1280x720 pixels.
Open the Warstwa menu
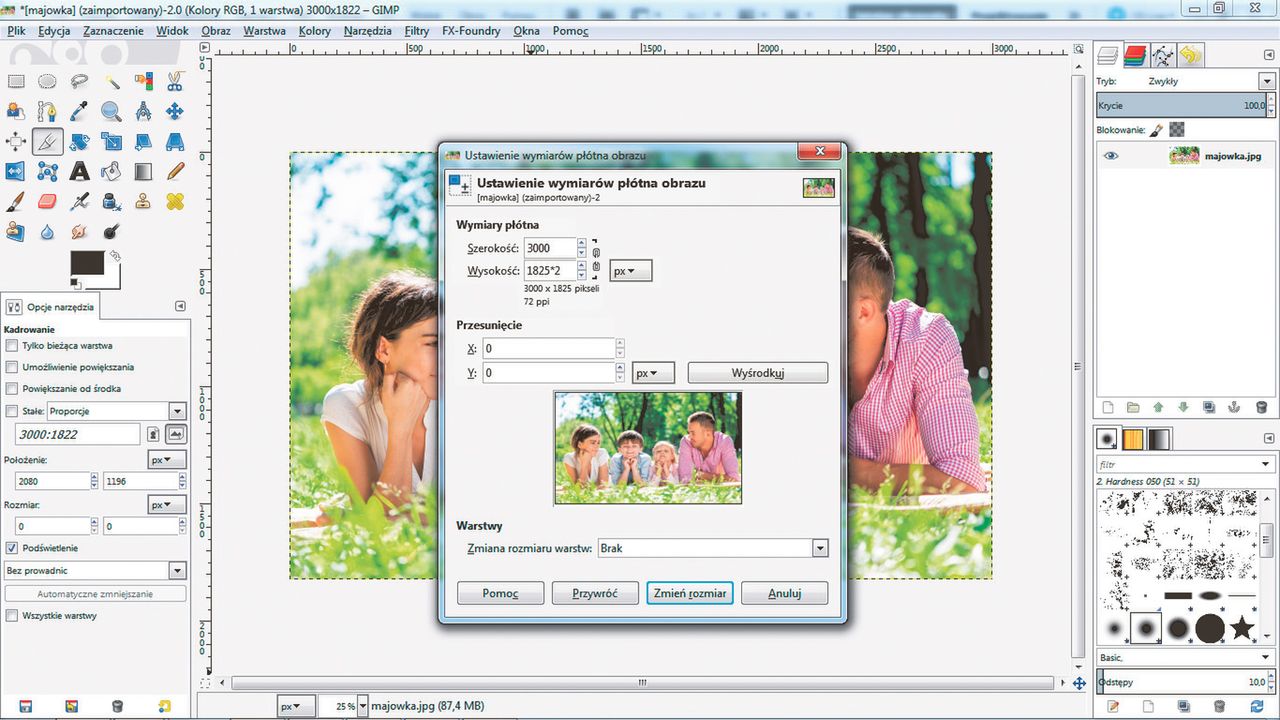click(x=264, y=31)
